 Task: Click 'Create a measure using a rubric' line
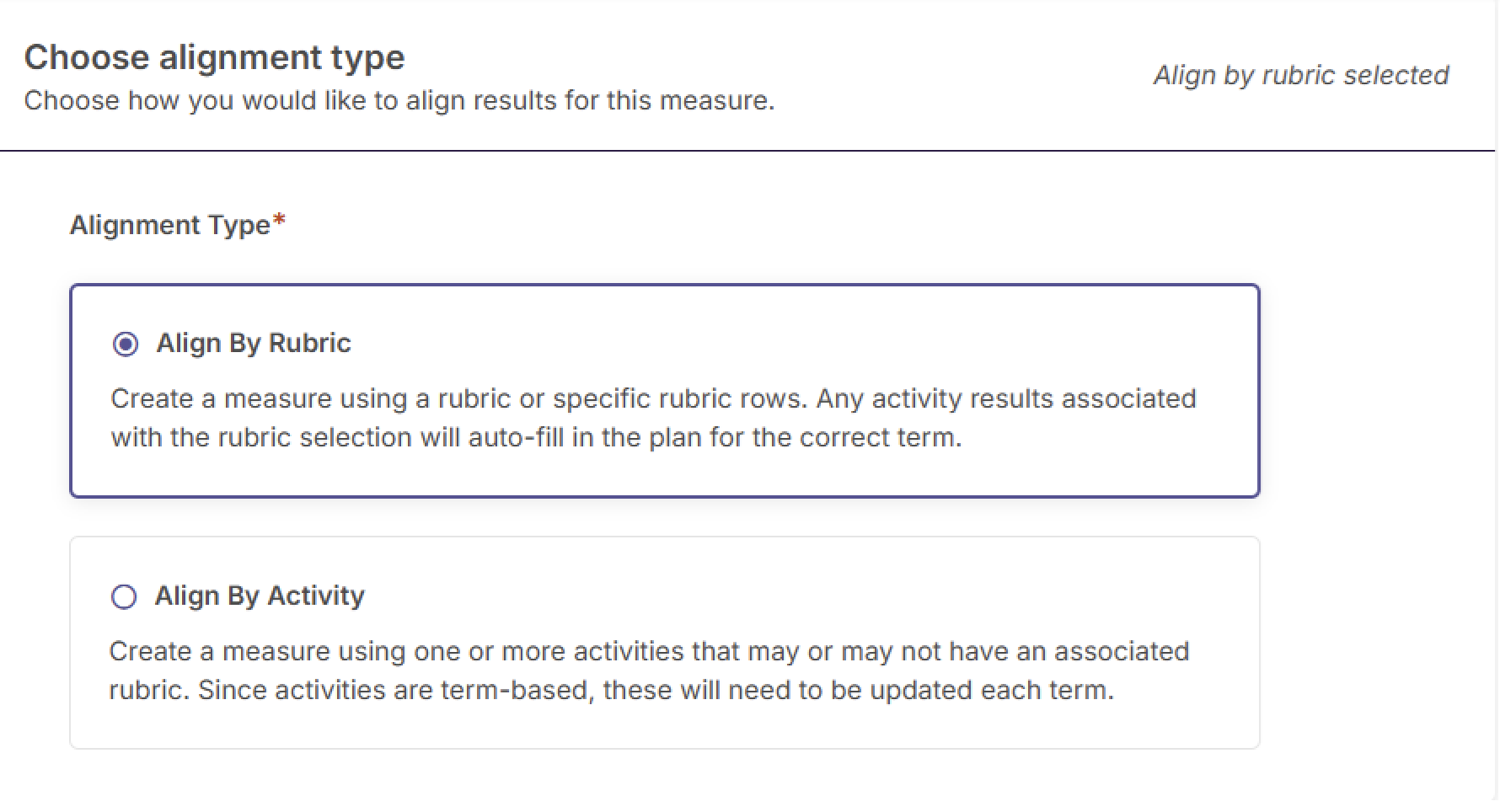click(653, 398)
